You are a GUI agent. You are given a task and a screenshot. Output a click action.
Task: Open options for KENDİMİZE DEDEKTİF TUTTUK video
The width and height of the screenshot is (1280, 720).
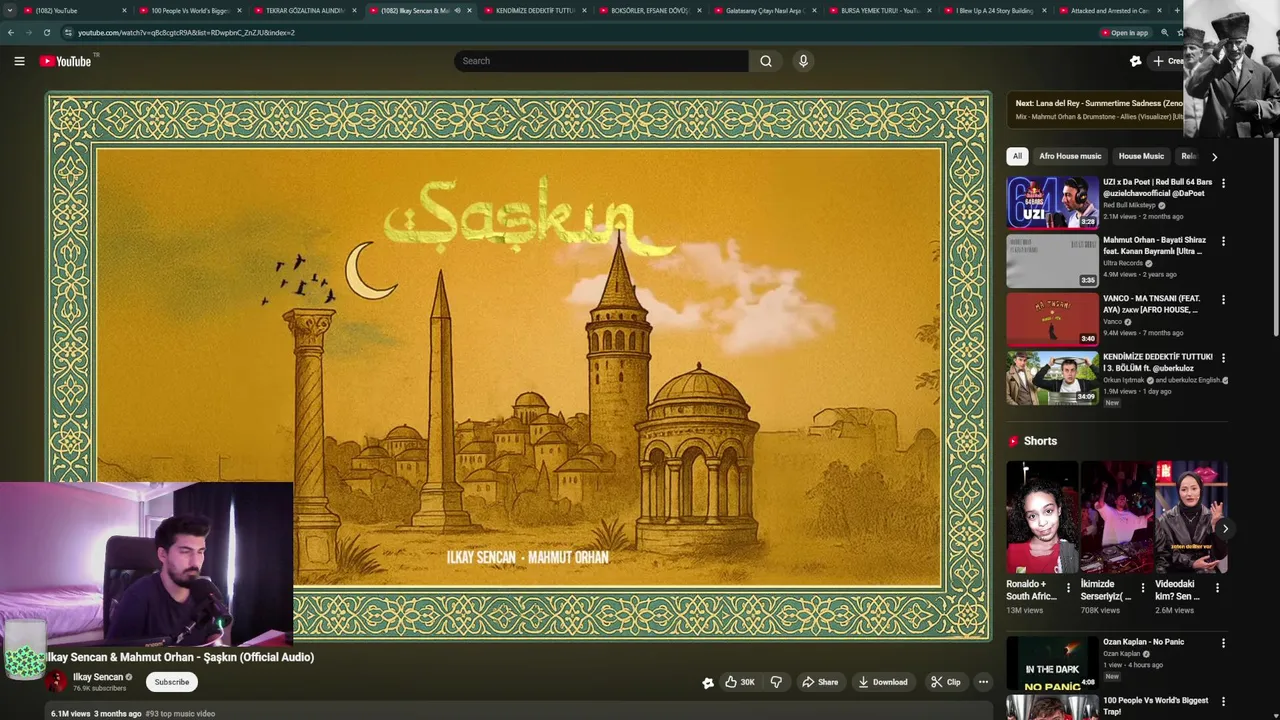coord(1223,358)
